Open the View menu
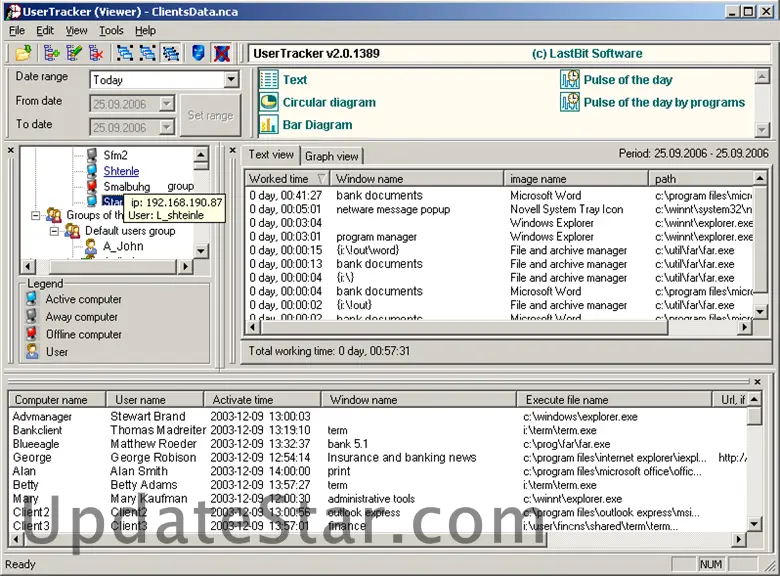The height and width of the screenshot is (576, 780). 76,30
